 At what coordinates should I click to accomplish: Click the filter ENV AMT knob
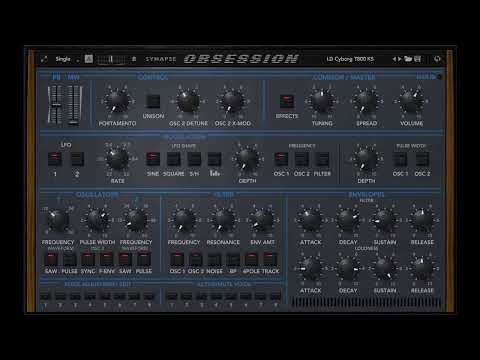pyautogui.click(x=263, y=220)
